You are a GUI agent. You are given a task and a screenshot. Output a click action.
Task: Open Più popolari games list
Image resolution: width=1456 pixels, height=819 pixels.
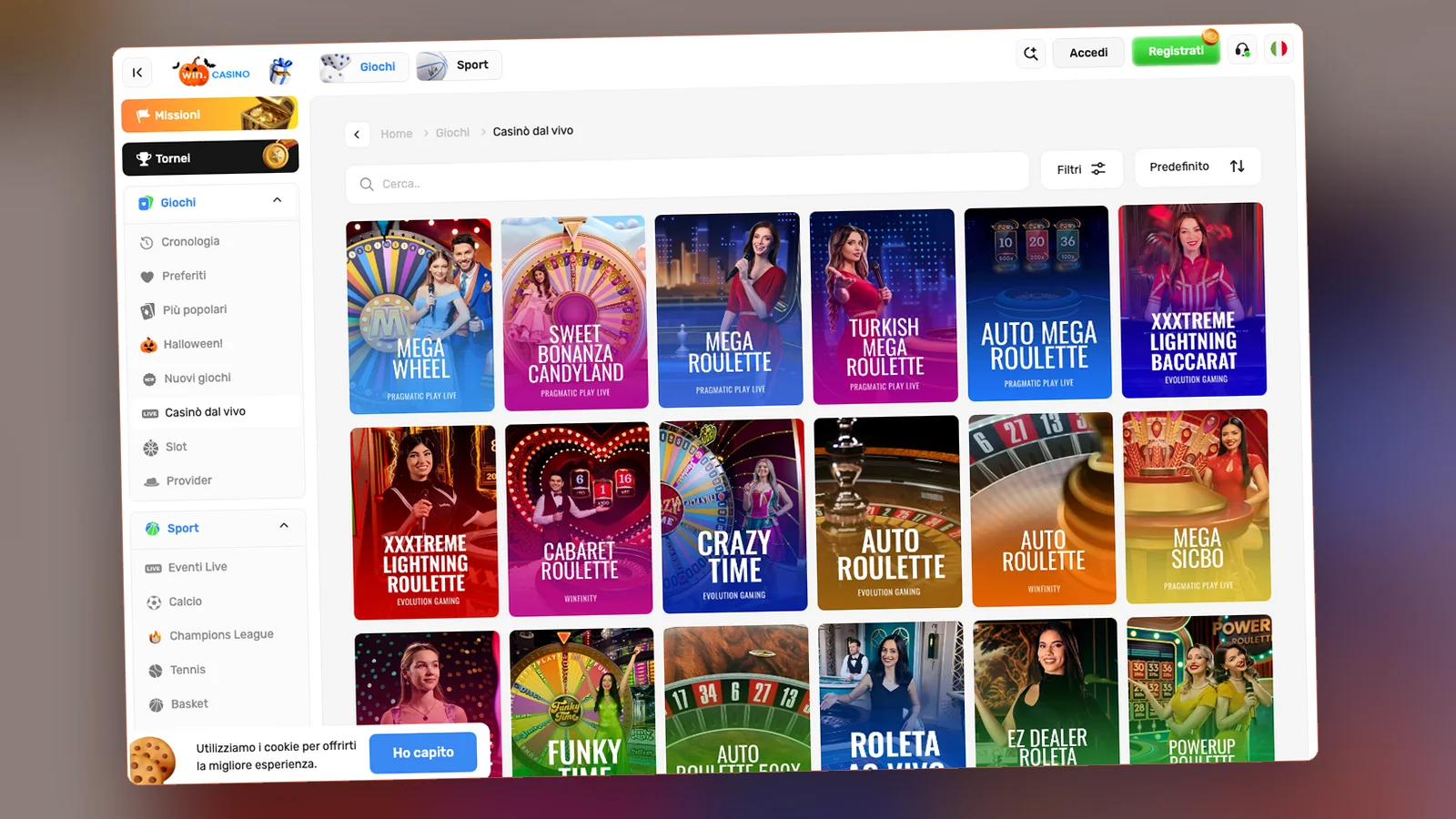[x=183, y=310]
